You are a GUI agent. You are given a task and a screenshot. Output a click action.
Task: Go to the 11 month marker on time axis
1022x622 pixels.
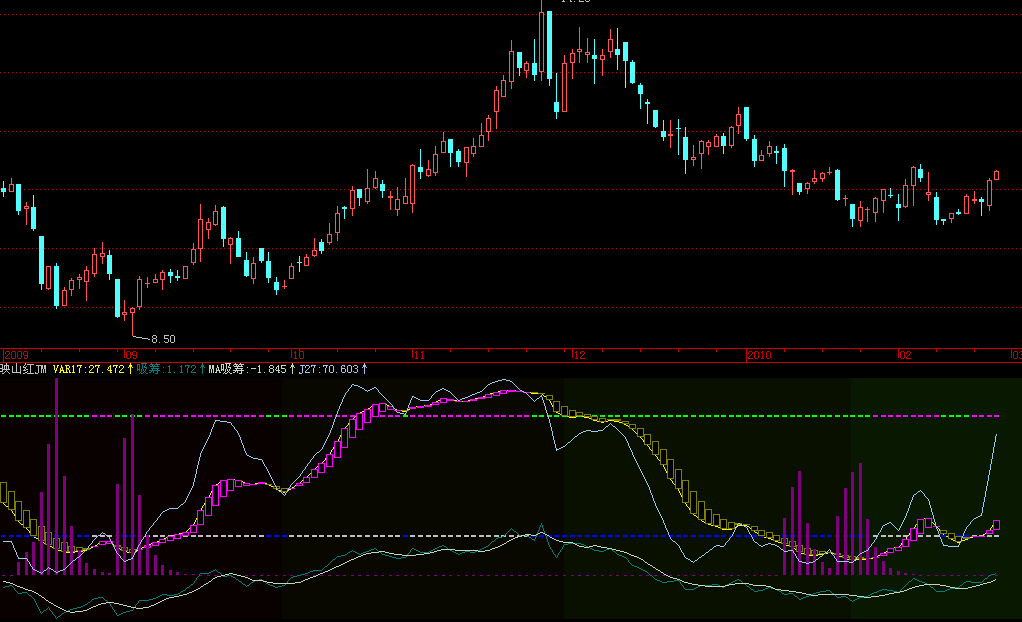[x=419, y=355]
